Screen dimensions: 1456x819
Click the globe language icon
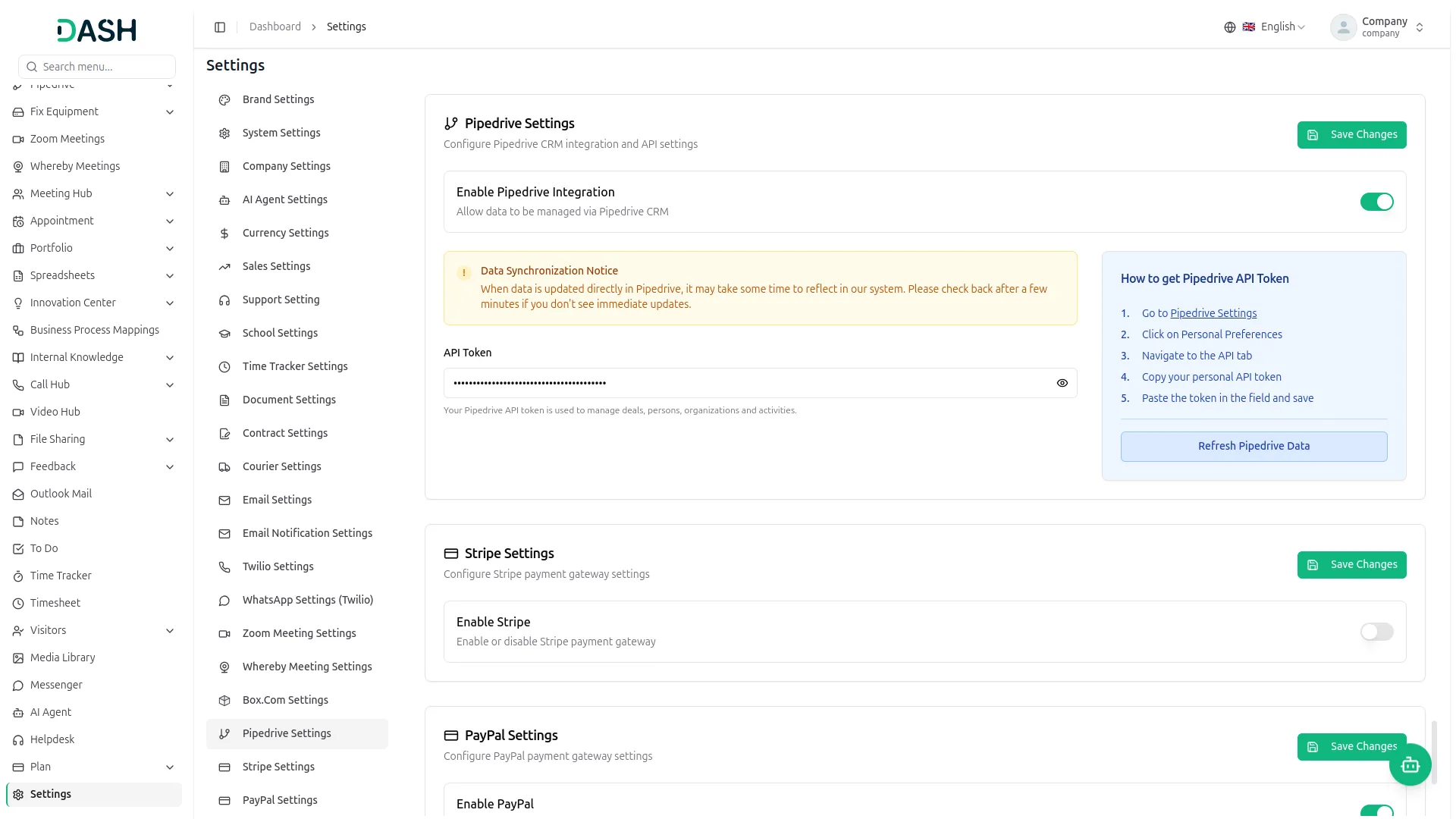(x=1230, y=27)
